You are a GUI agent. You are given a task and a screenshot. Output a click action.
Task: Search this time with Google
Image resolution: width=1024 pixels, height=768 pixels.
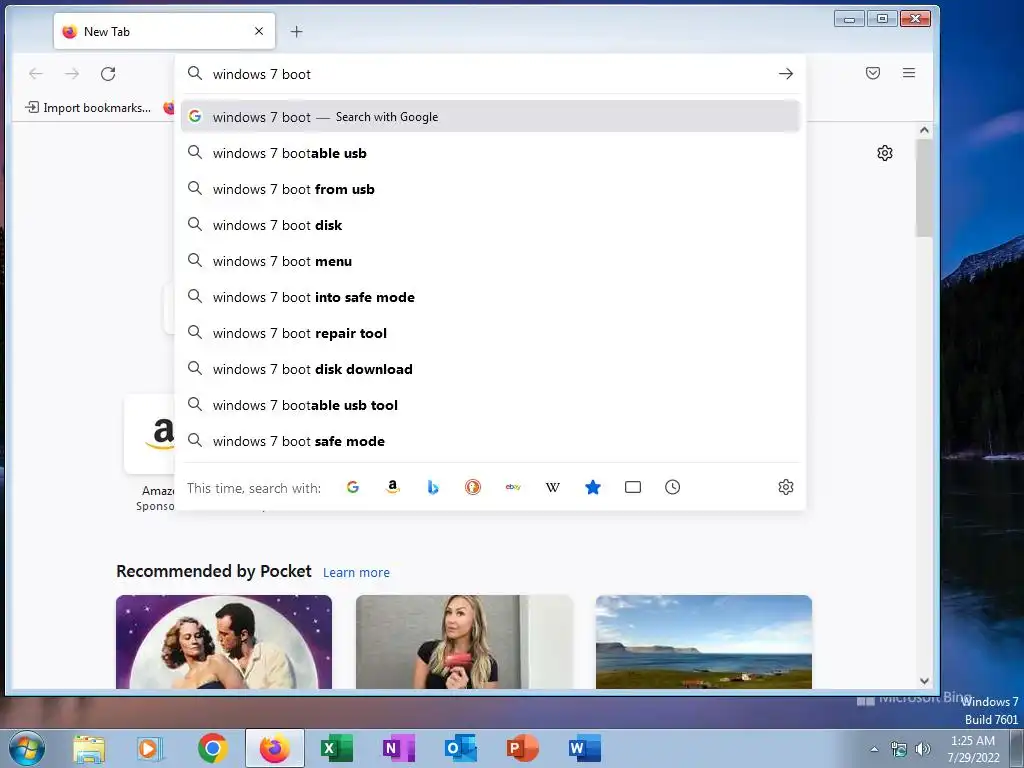(x=353, y=487)
